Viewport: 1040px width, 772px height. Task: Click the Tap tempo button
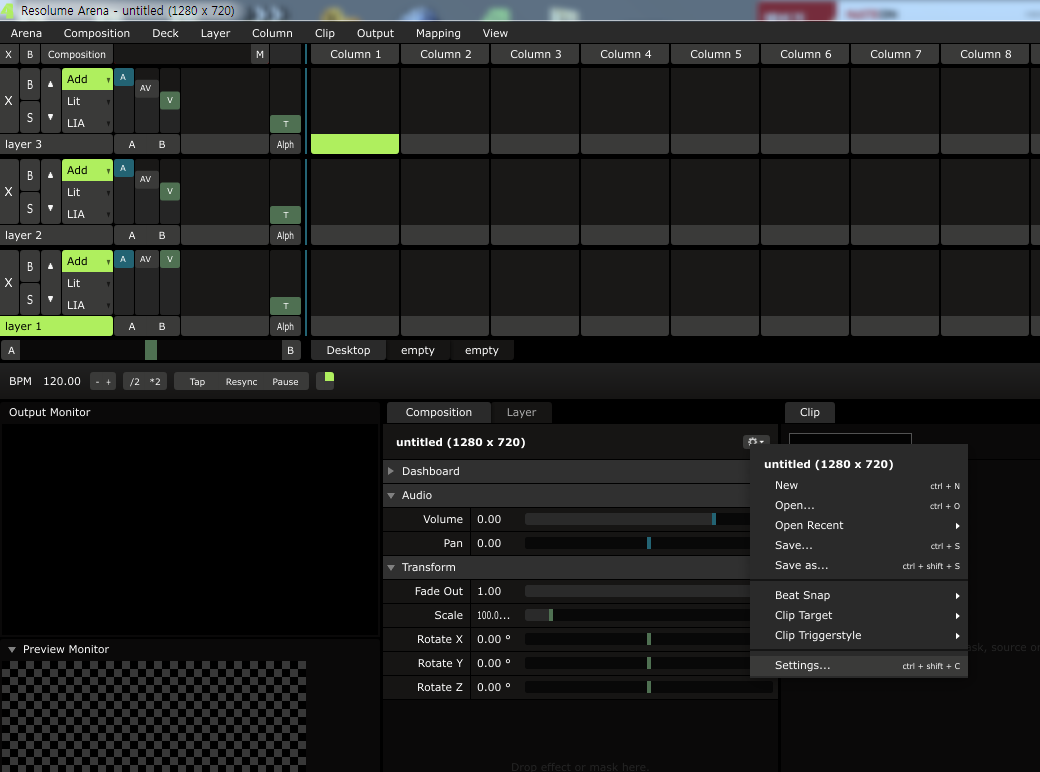[198, 382]
